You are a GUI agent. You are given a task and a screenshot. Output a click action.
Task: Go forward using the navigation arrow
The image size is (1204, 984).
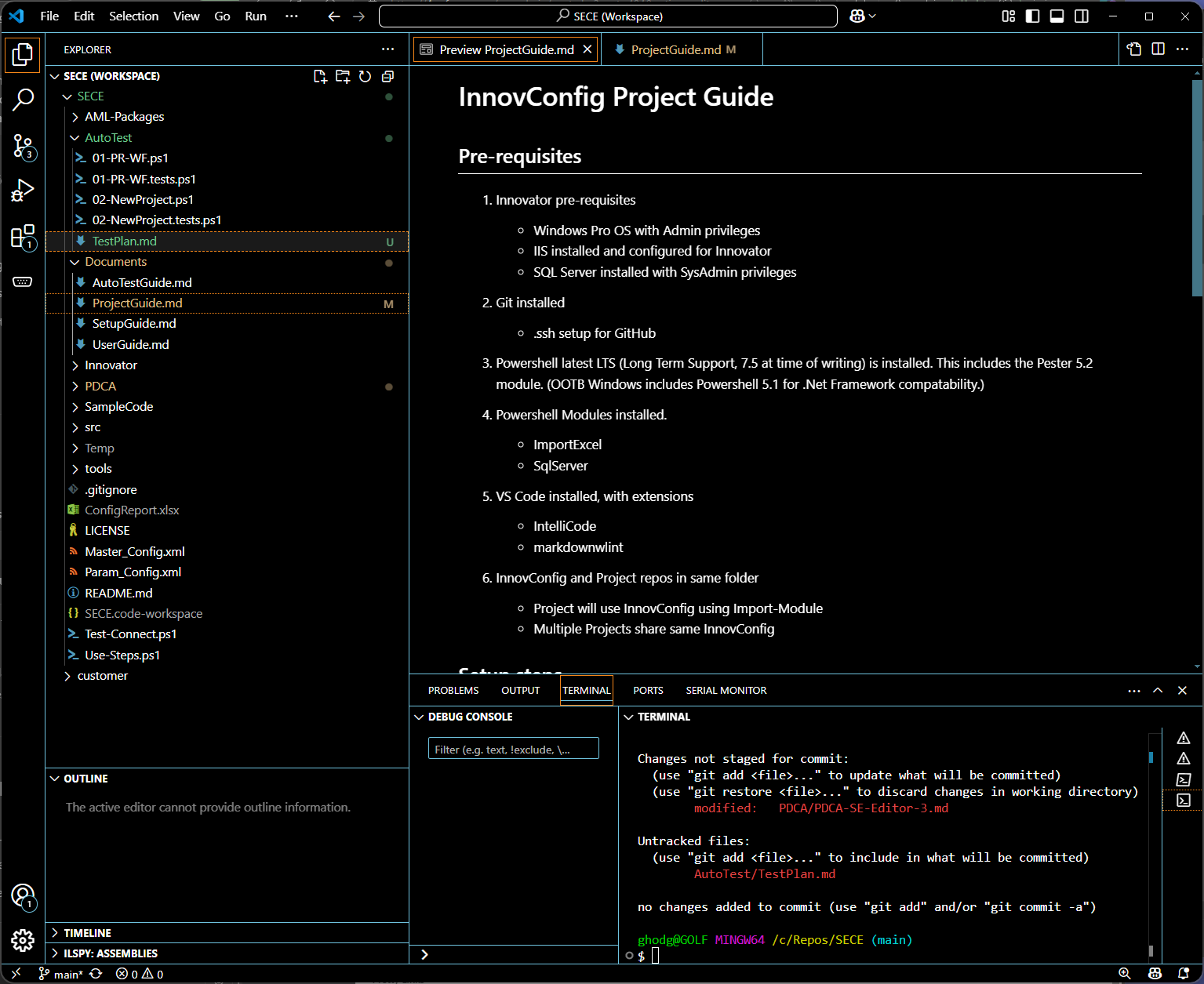pos(358,16)
